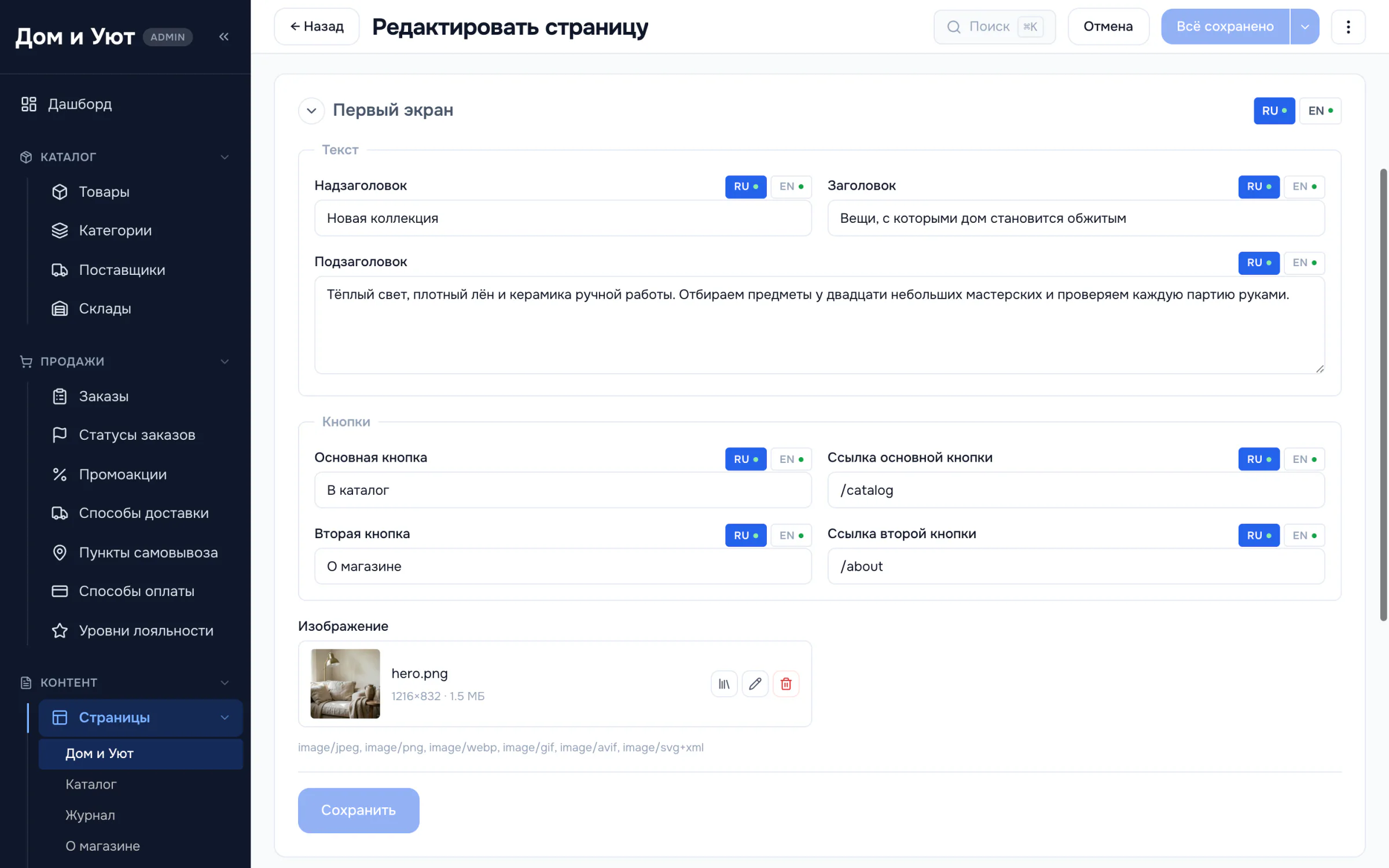Collapse the ПРОДАЖИ sidebar group
The image size is (1389, 868).
225,362
